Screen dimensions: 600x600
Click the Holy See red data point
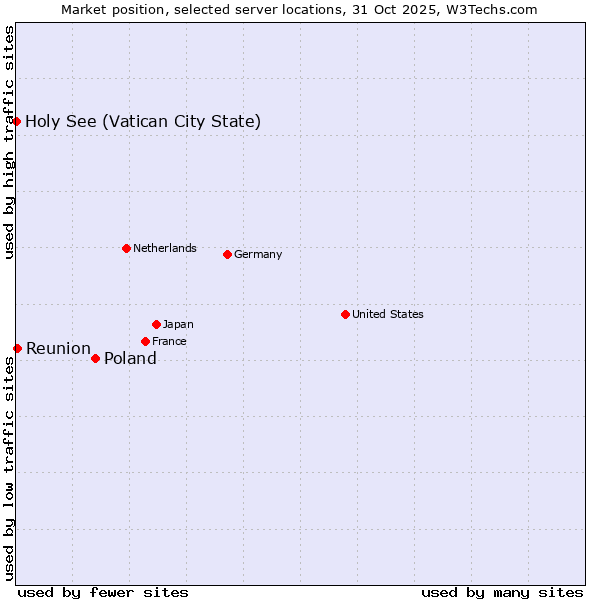click(x=17, y=121)
